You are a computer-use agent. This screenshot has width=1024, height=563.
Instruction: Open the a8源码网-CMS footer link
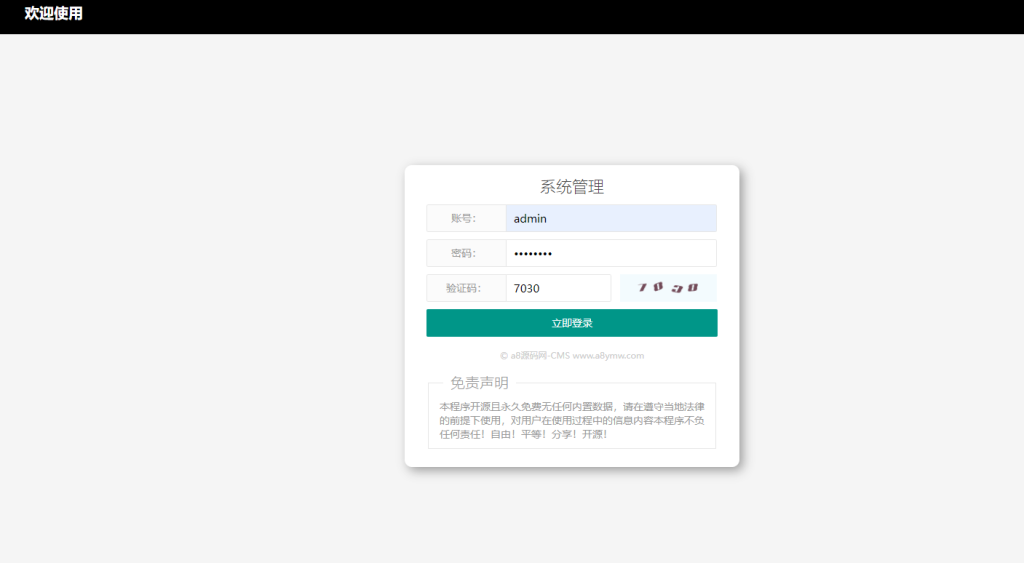click(x=571, y=356)
